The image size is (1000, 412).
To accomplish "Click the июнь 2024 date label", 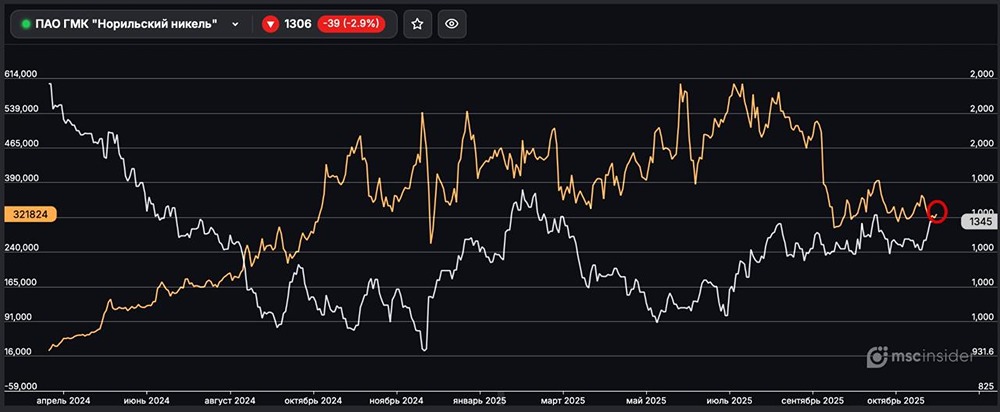I will [147, 401].
